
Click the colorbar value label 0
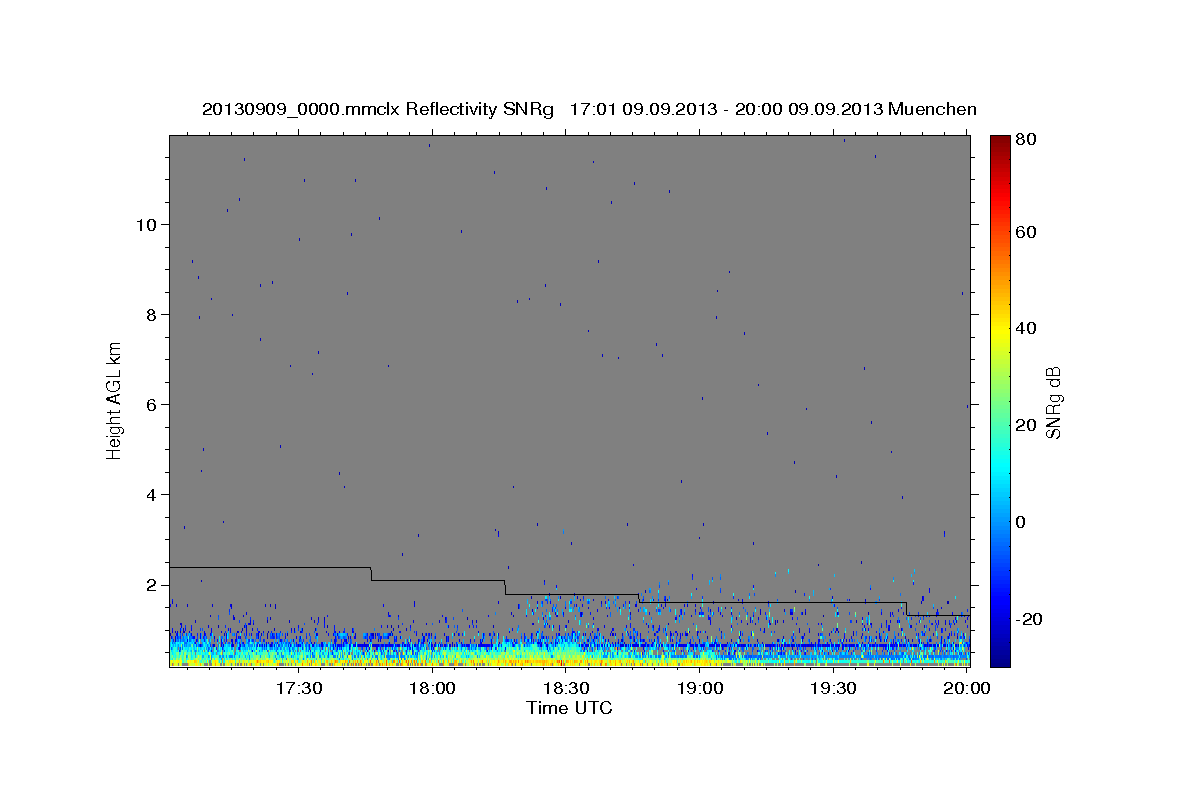(x=1021, y=522)
